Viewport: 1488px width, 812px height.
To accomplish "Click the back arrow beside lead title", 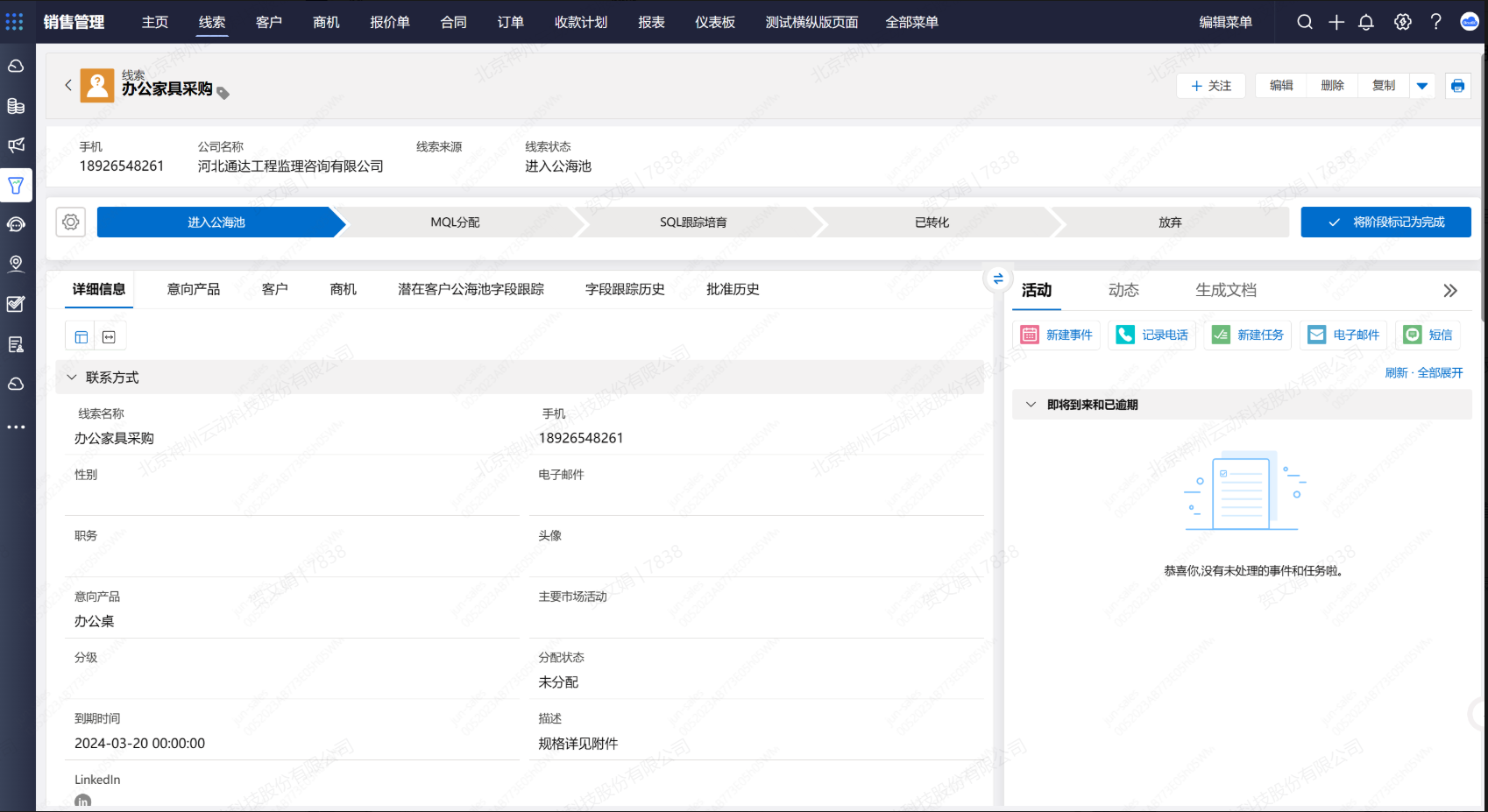I will coord(68,85).
